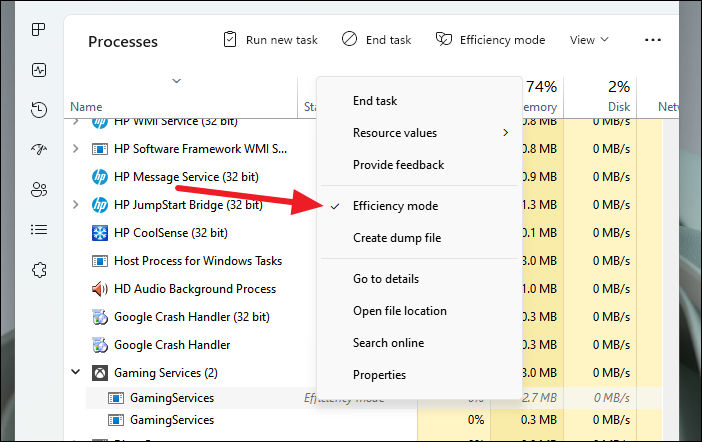Open the Processes page icon in sidebar
702x442 pixels.
pos(39,30)
